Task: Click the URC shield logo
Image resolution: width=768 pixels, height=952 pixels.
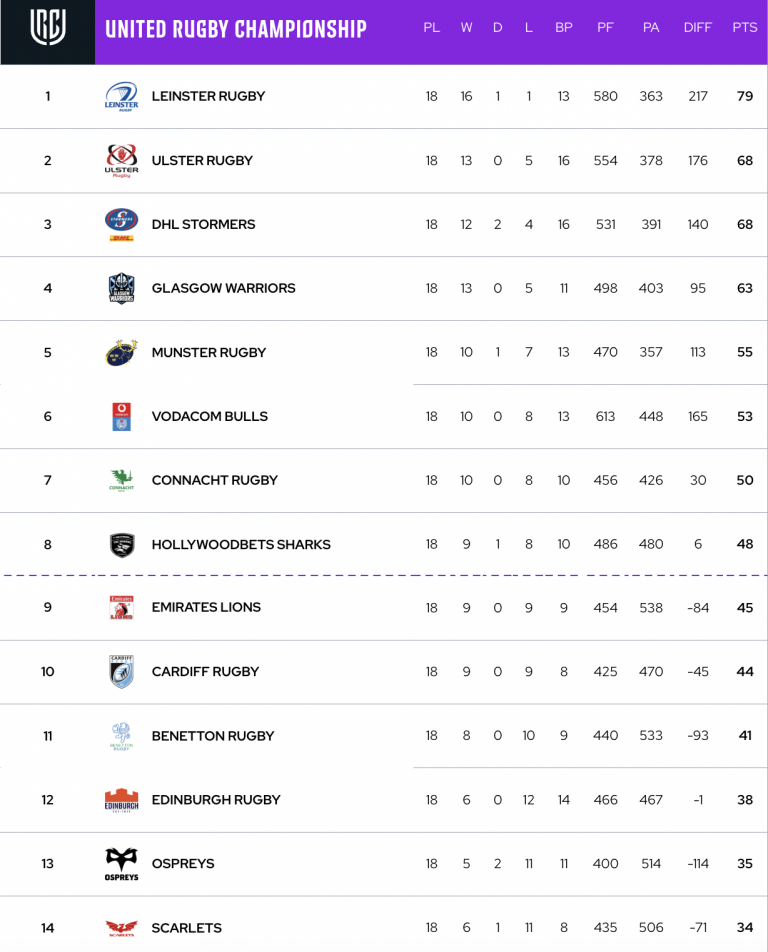Action: click(48, 27)
